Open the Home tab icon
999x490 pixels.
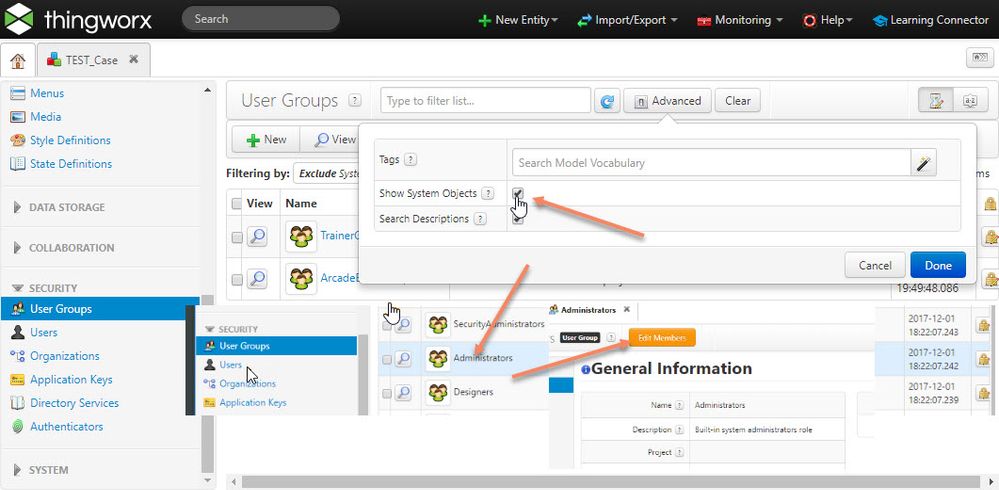point(18,61)
